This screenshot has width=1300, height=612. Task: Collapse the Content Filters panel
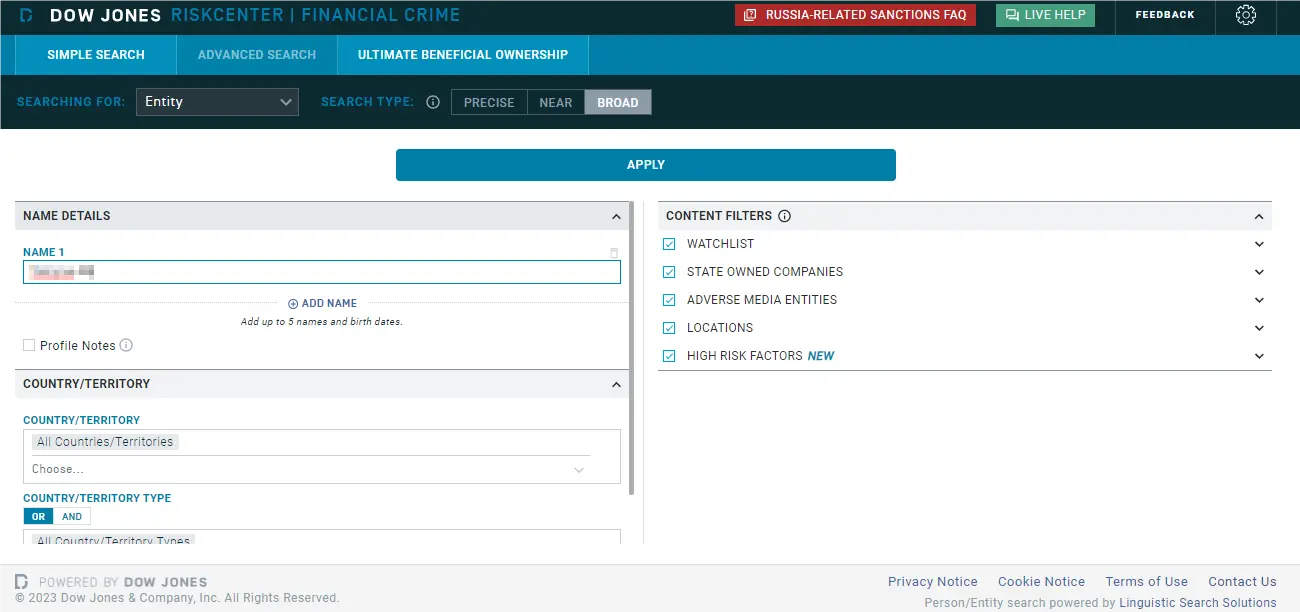1259,216
